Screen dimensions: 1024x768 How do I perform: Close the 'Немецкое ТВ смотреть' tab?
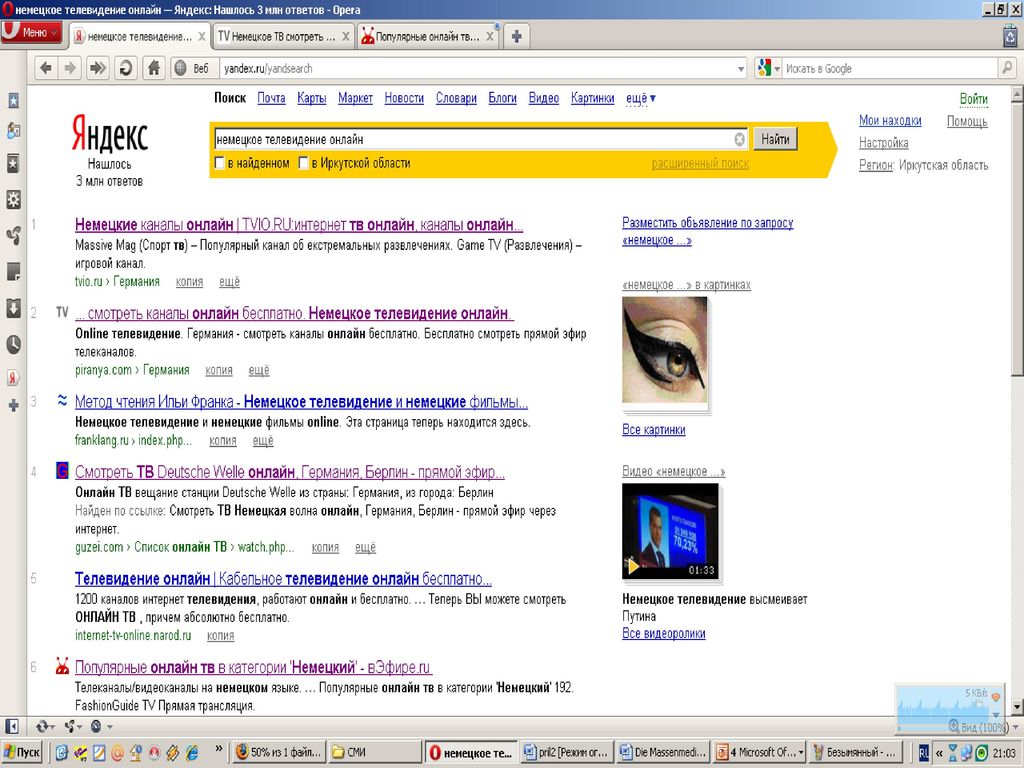point(346,37)
